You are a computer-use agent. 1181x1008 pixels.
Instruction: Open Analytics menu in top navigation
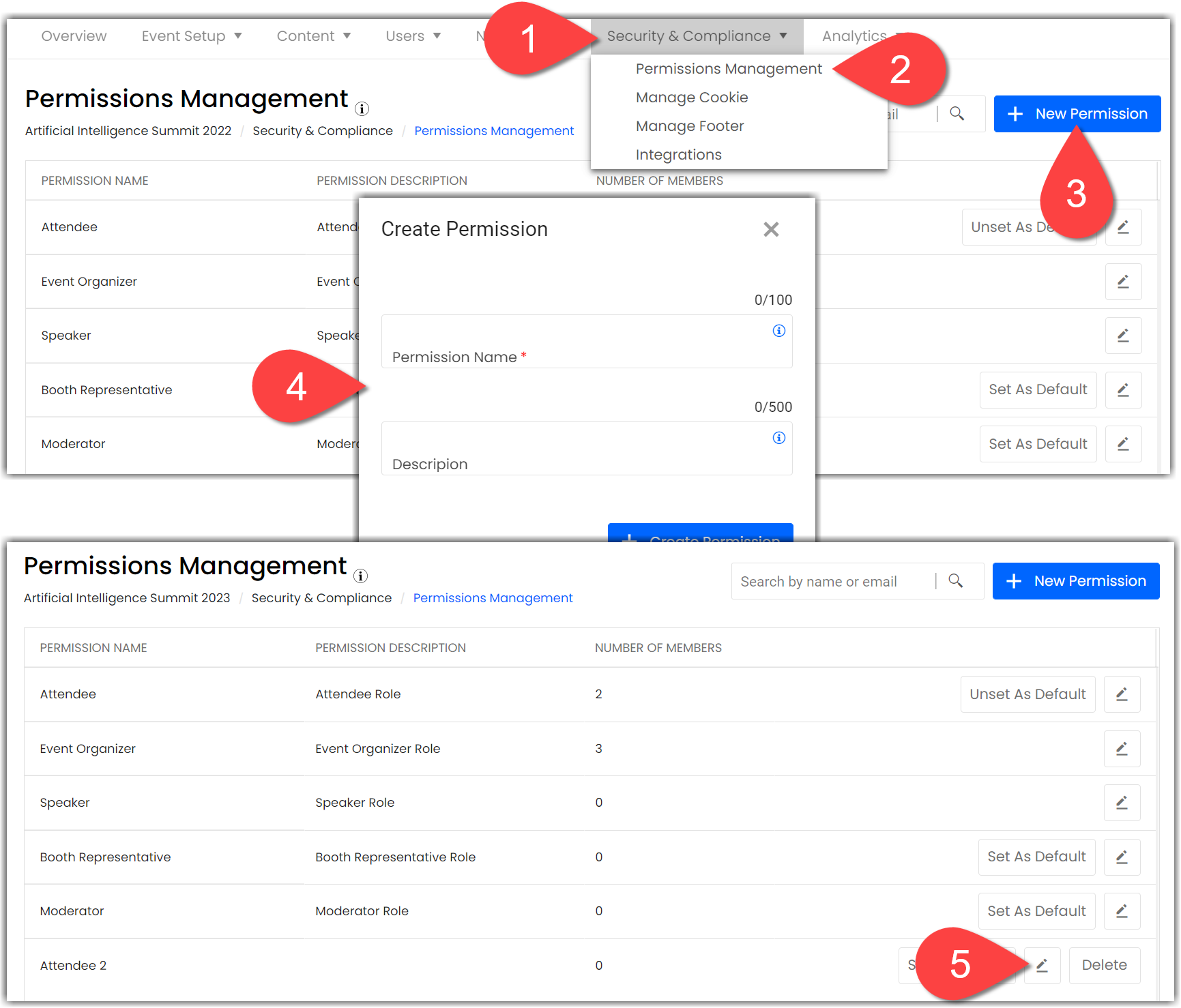tap(854, 36)
